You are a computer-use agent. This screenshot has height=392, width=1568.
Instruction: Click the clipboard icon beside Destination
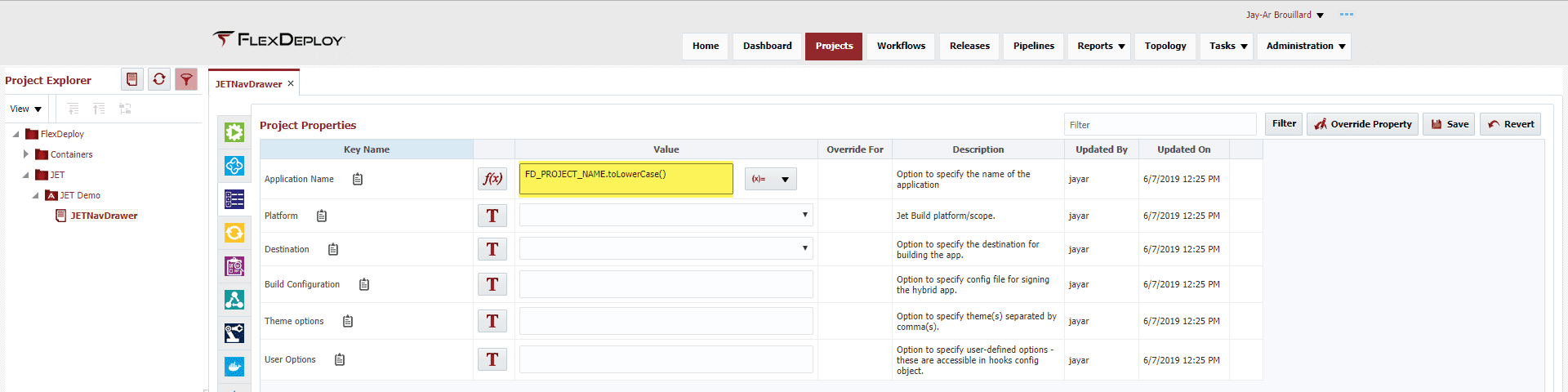(x=333, y=249)
